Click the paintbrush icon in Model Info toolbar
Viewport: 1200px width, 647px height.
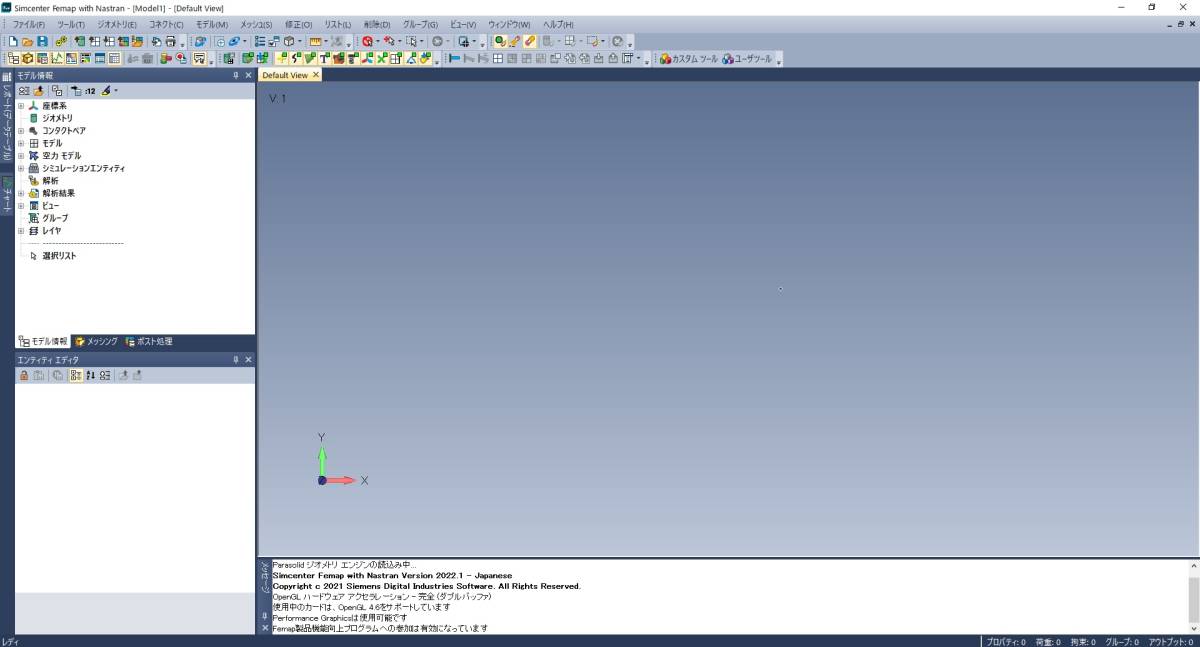coord(106,91)
